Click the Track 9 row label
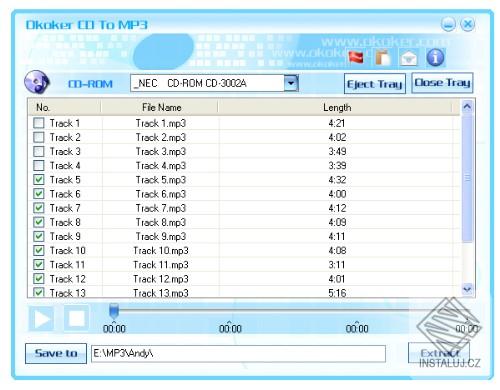The height and width of the screenshot is (390, 500). coord(65,237)
